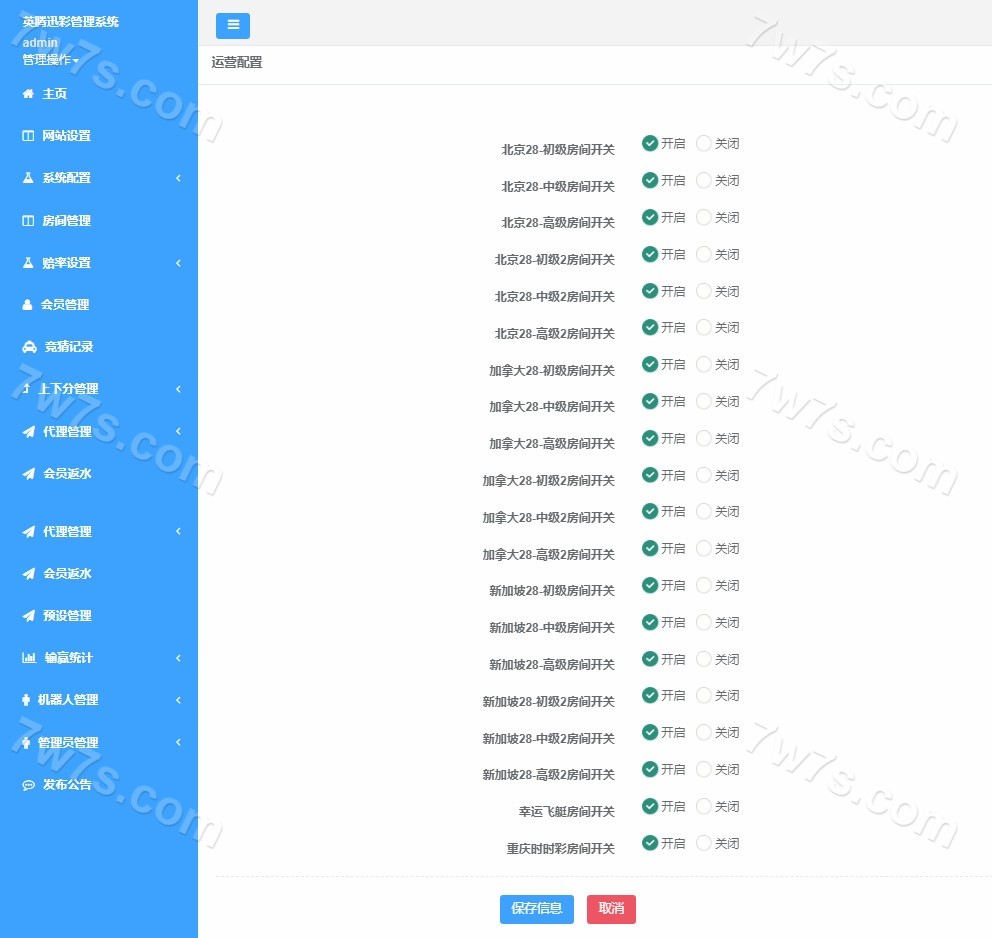Open the 网站设置 menu item
This screenshot has height=938, width=992.
(66, 136)
